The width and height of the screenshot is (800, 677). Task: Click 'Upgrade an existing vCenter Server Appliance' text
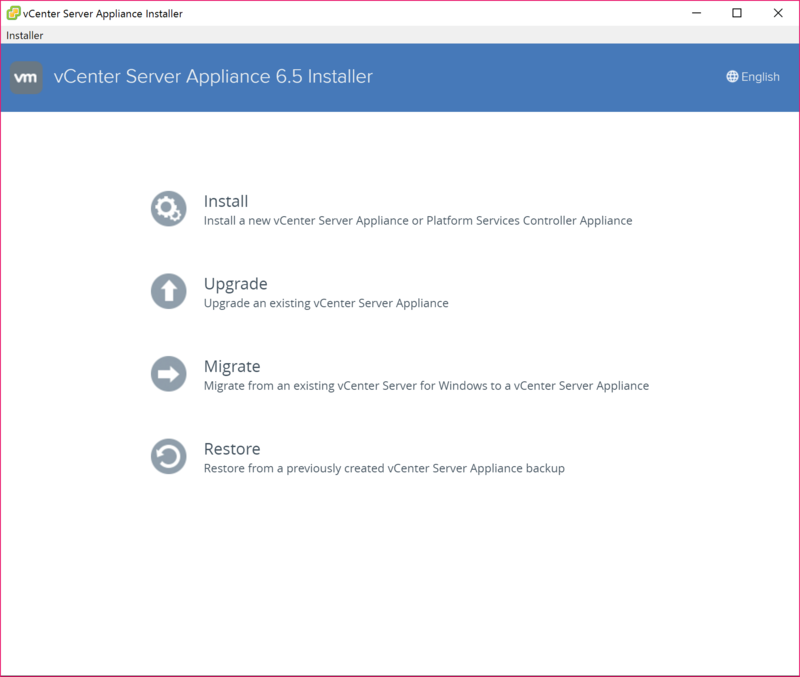(x=326, y=303)
